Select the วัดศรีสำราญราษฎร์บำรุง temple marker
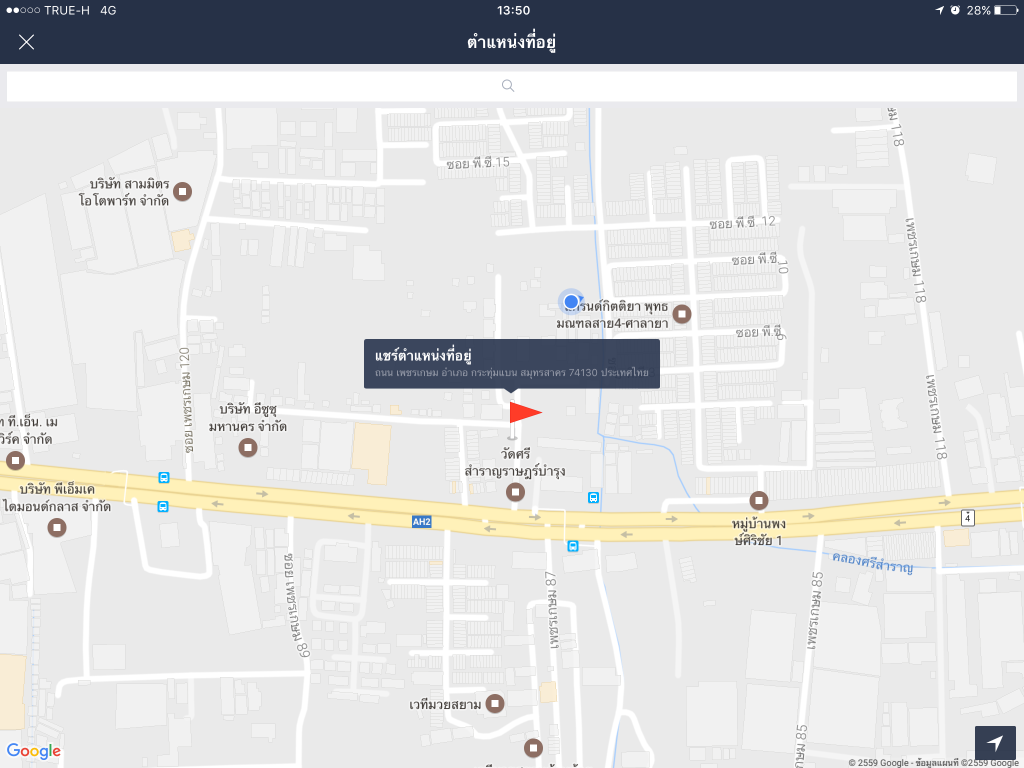Screen dimensions: 1024x768 (x=515, y=491)
